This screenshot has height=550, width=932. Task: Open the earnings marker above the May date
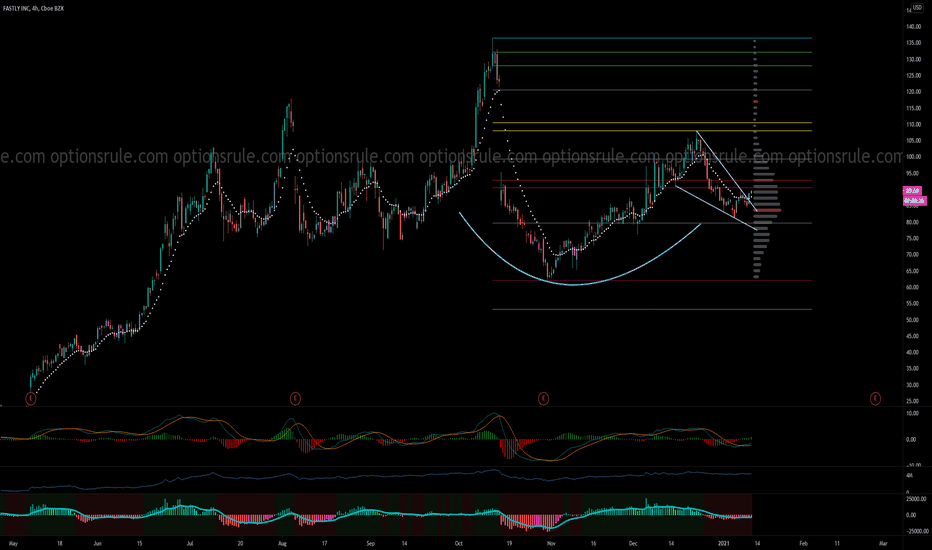[31, 398]
